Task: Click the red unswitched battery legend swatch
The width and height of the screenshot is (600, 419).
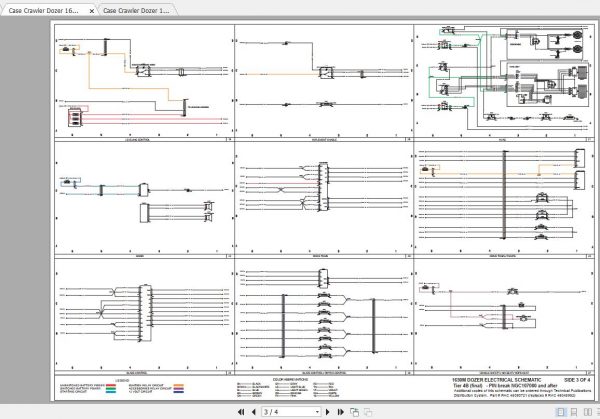Action: 111,385
